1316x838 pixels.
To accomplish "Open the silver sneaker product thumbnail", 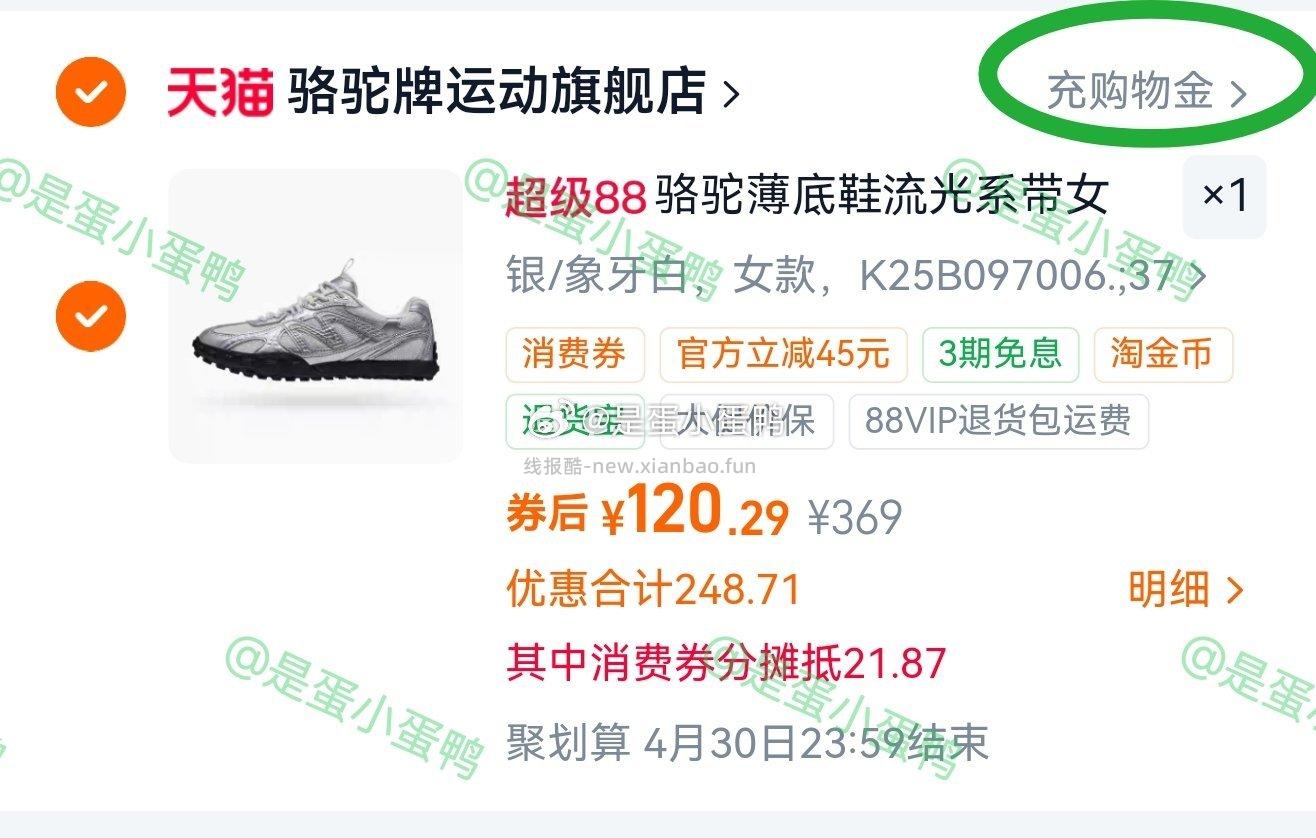I will pos(315,316).
